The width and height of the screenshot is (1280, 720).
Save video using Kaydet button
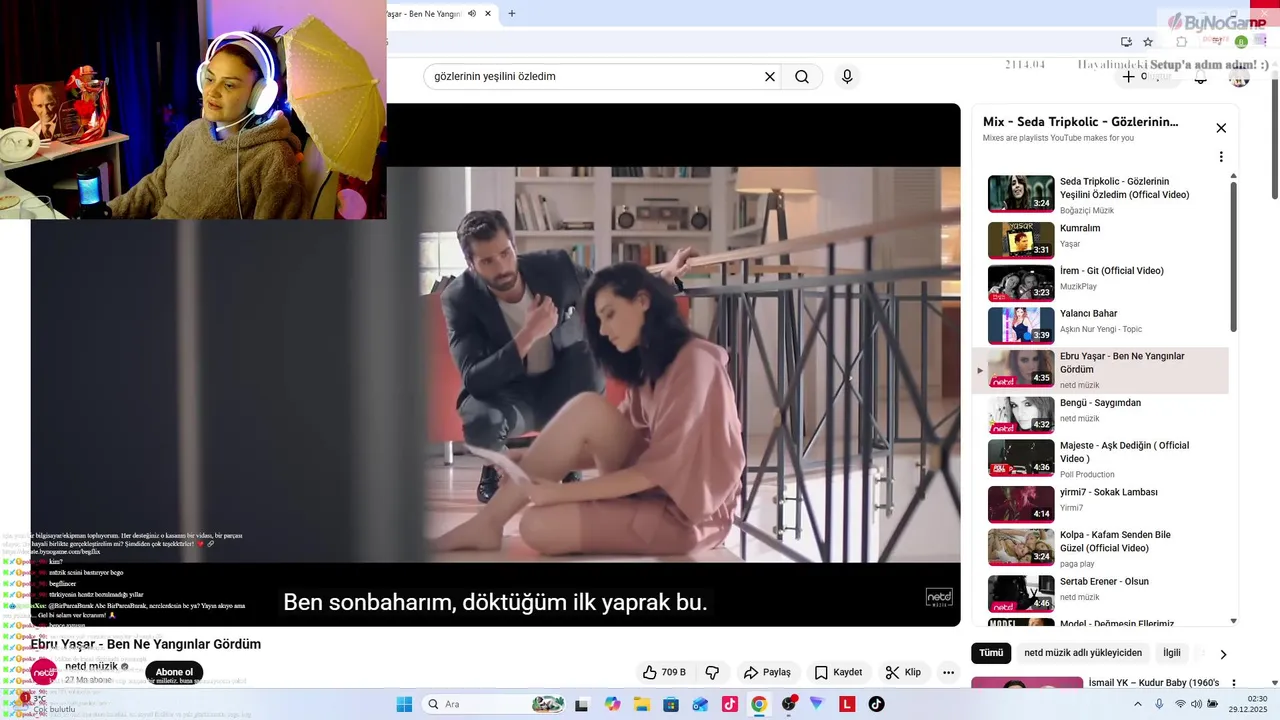(x=838, y=672)
